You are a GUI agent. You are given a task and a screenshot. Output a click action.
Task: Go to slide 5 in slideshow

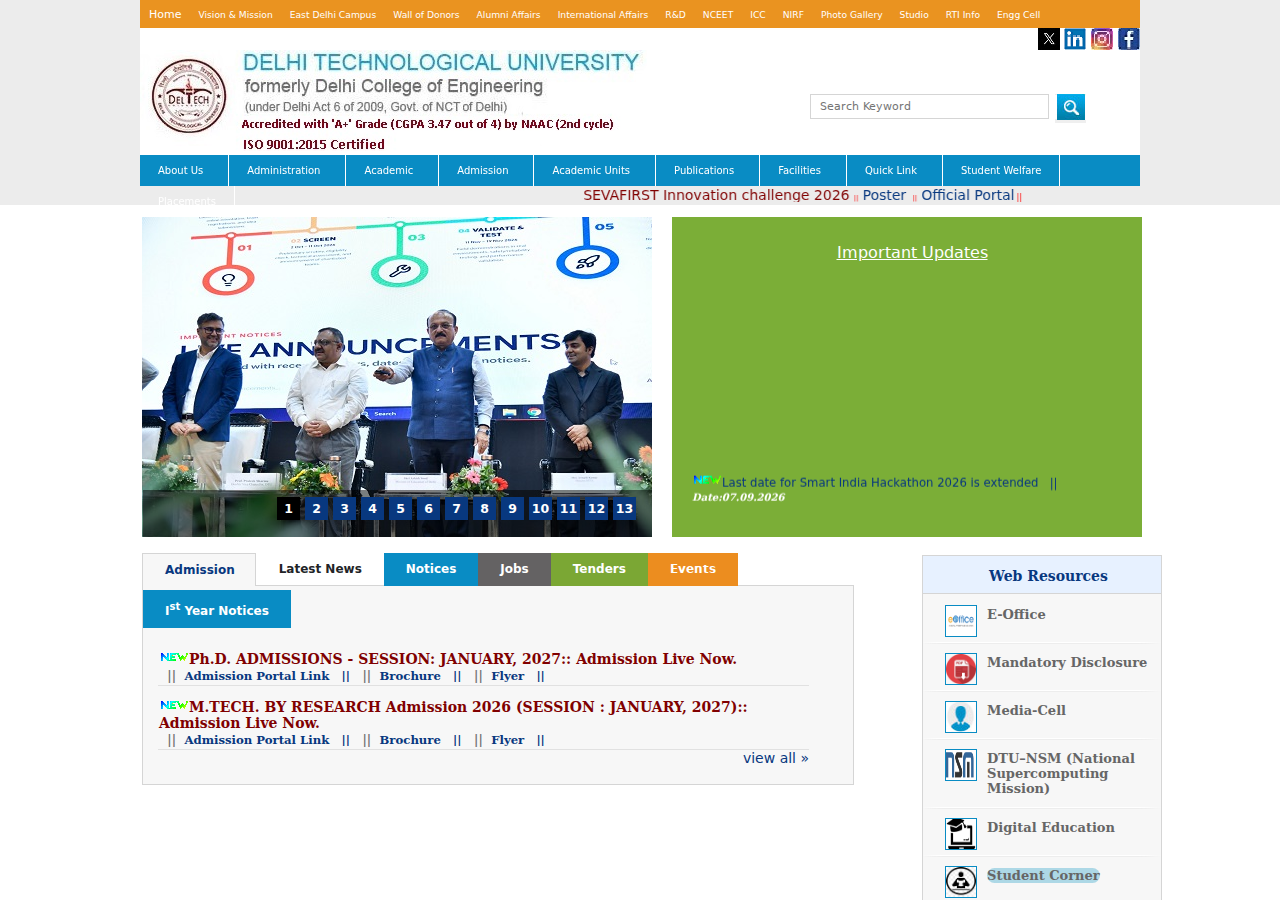[400, 509]
